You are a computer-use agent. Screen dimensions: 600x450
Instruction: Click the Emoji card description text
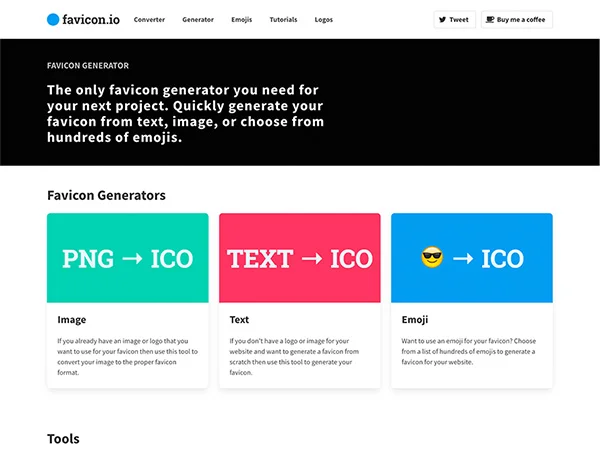pos(471,351)
